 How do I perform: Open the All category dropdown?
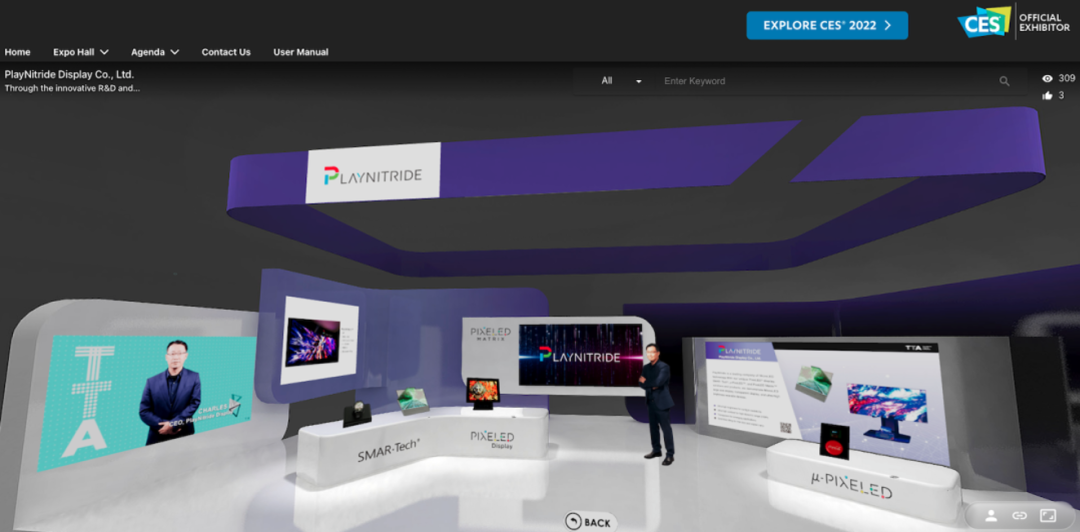620,81
